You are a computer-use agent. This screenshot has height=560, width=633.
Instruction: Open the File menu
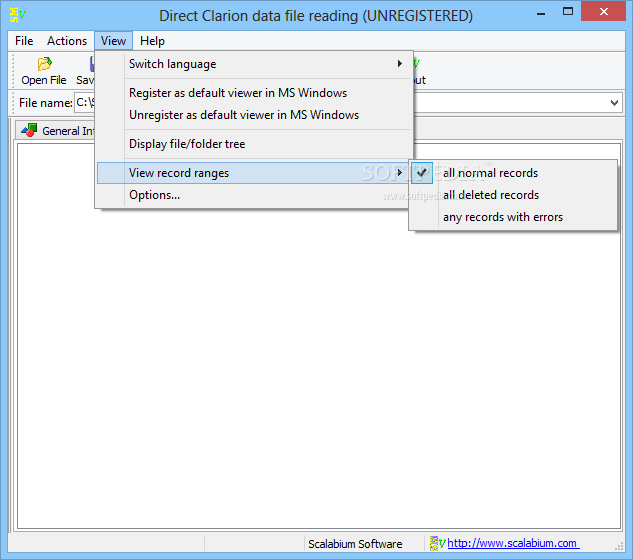tap(24, 41)
